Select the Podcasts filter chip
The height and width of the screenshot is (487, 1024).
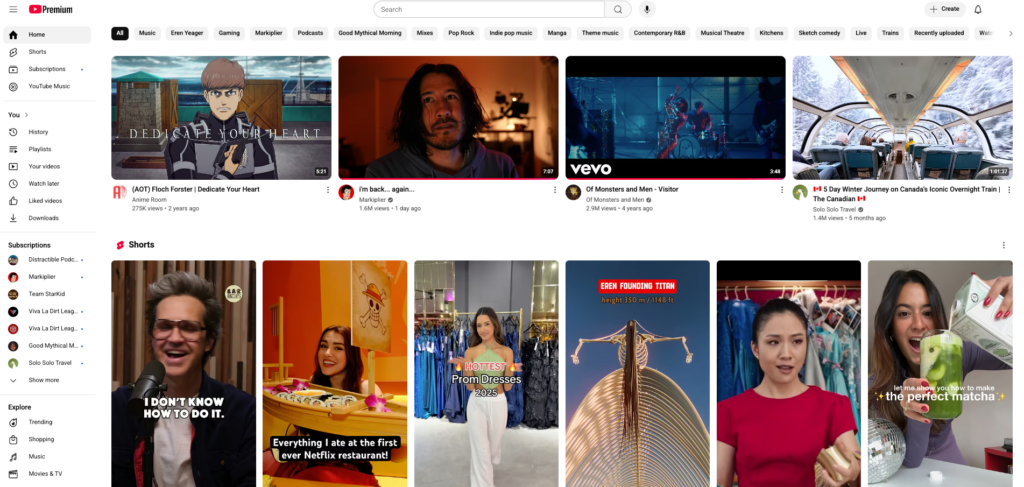(310, 33)
